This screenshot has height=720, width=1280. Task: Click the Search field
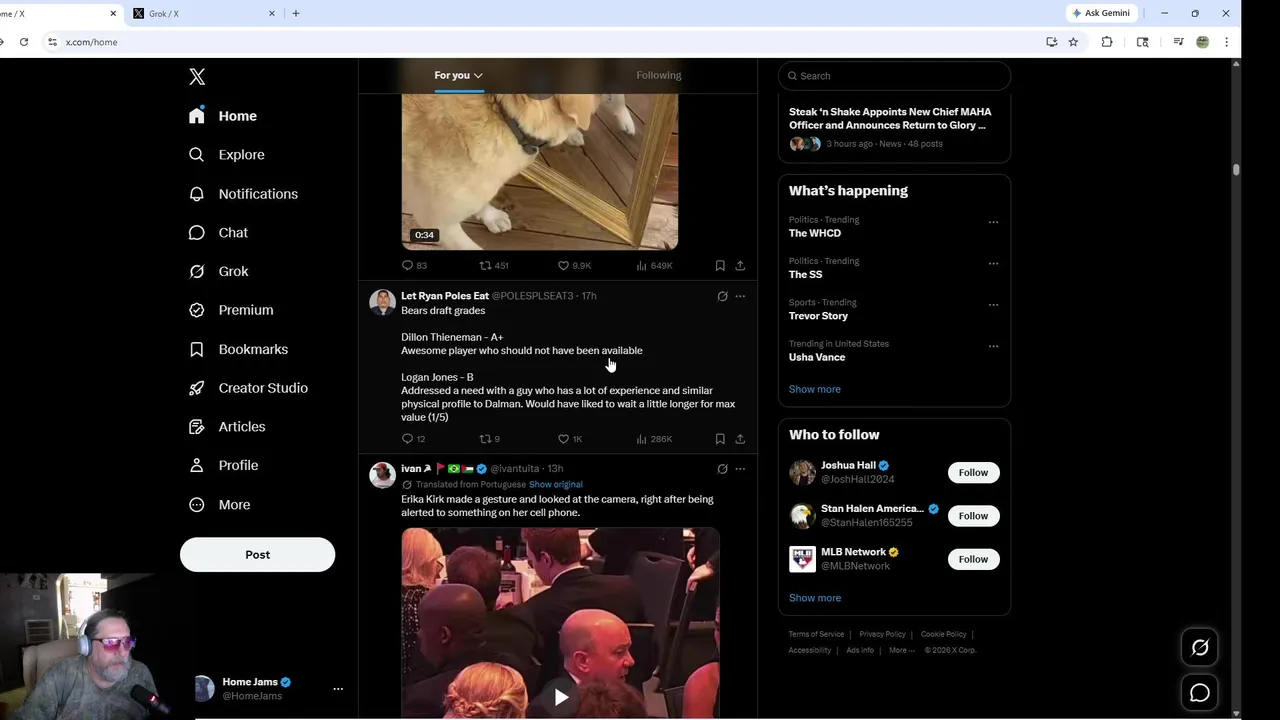point(894,76)
